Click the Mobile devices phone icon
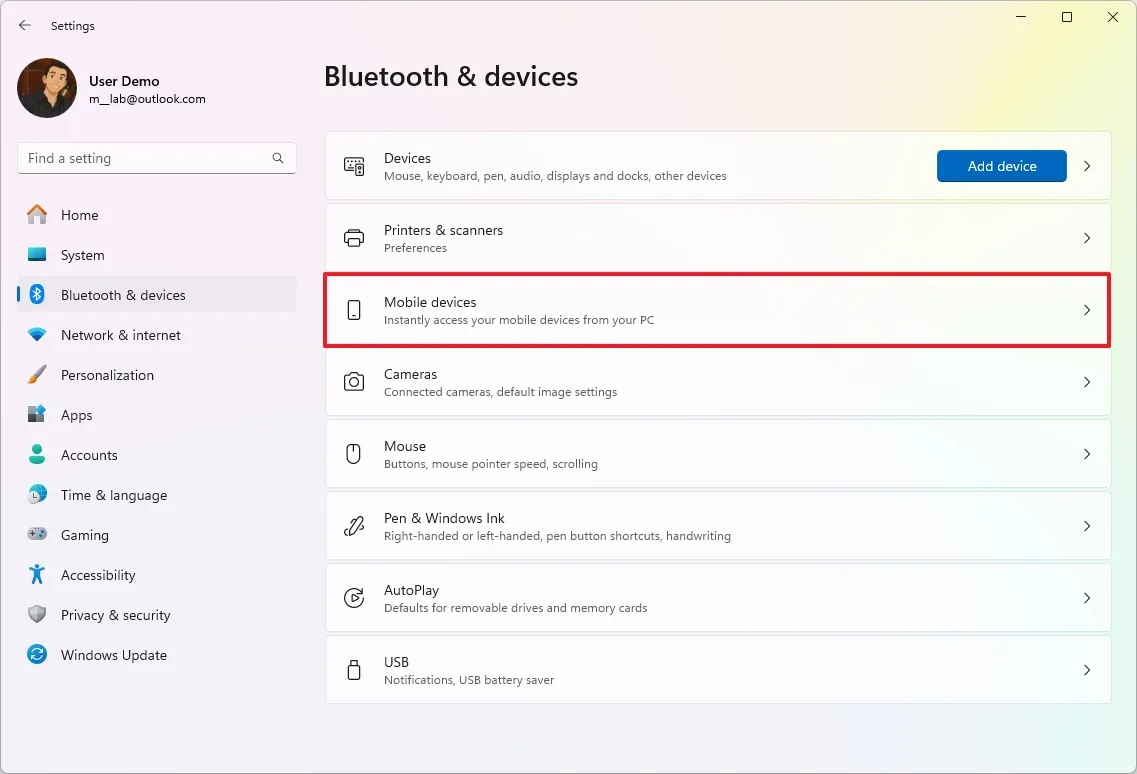 coord(353,310)
